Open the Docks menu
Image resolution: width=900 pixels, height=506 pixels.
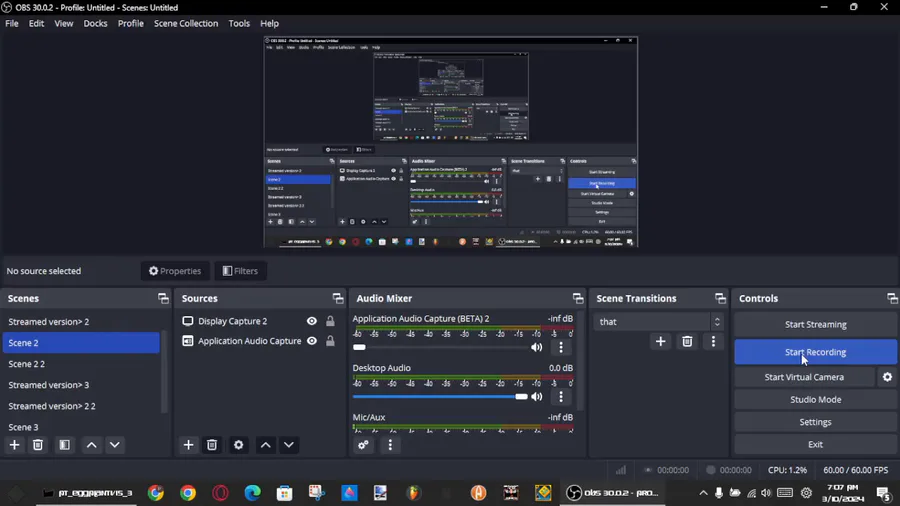(95, 24)
